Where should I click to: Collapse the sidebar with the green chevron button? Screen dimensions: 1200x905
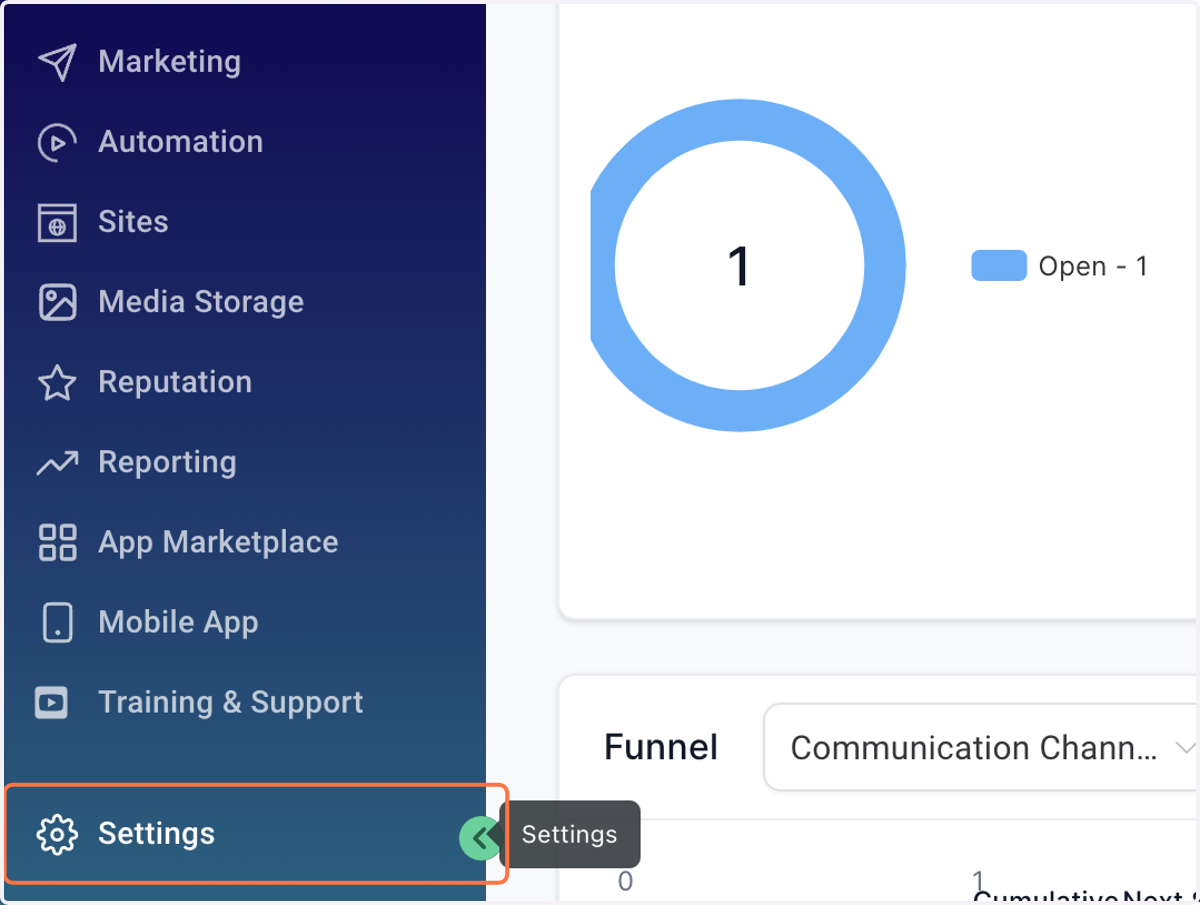479,837
